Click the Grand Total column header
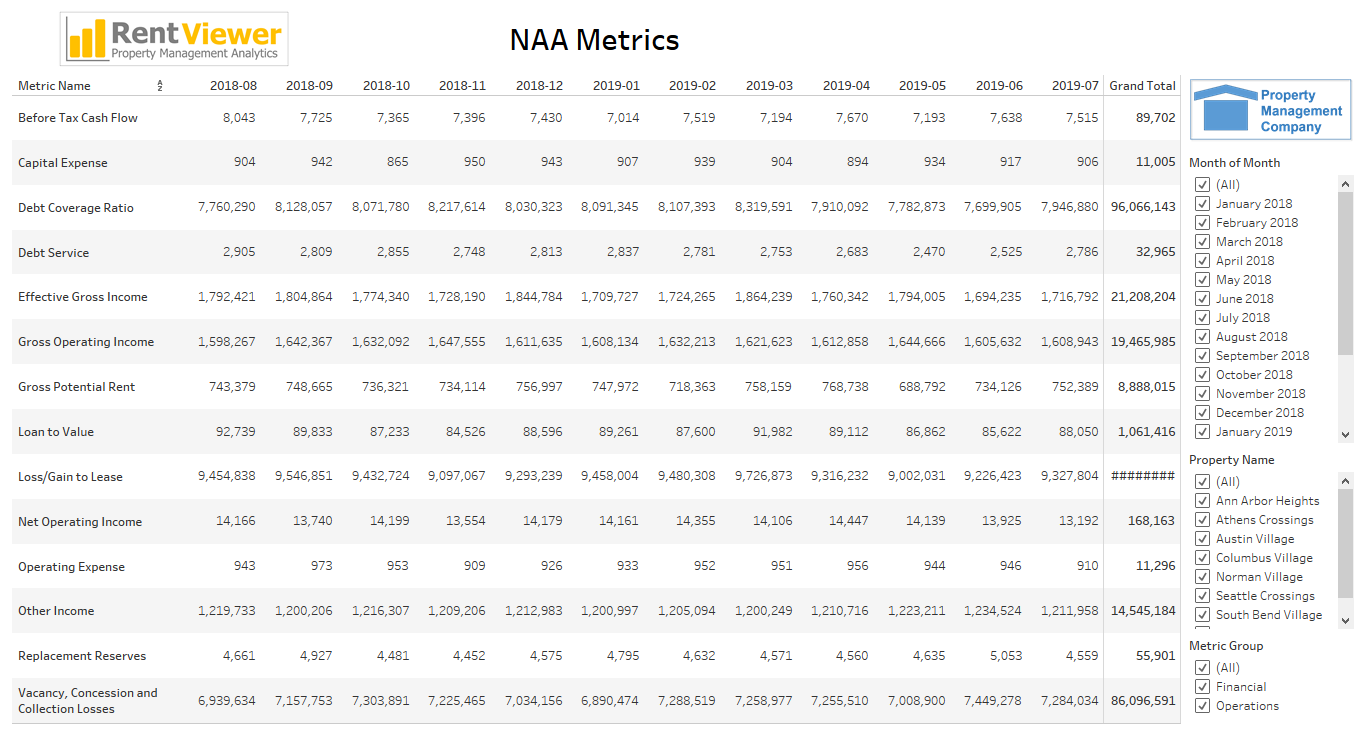Viewport: 1365px width, 736px height. tap(1142, 85)
